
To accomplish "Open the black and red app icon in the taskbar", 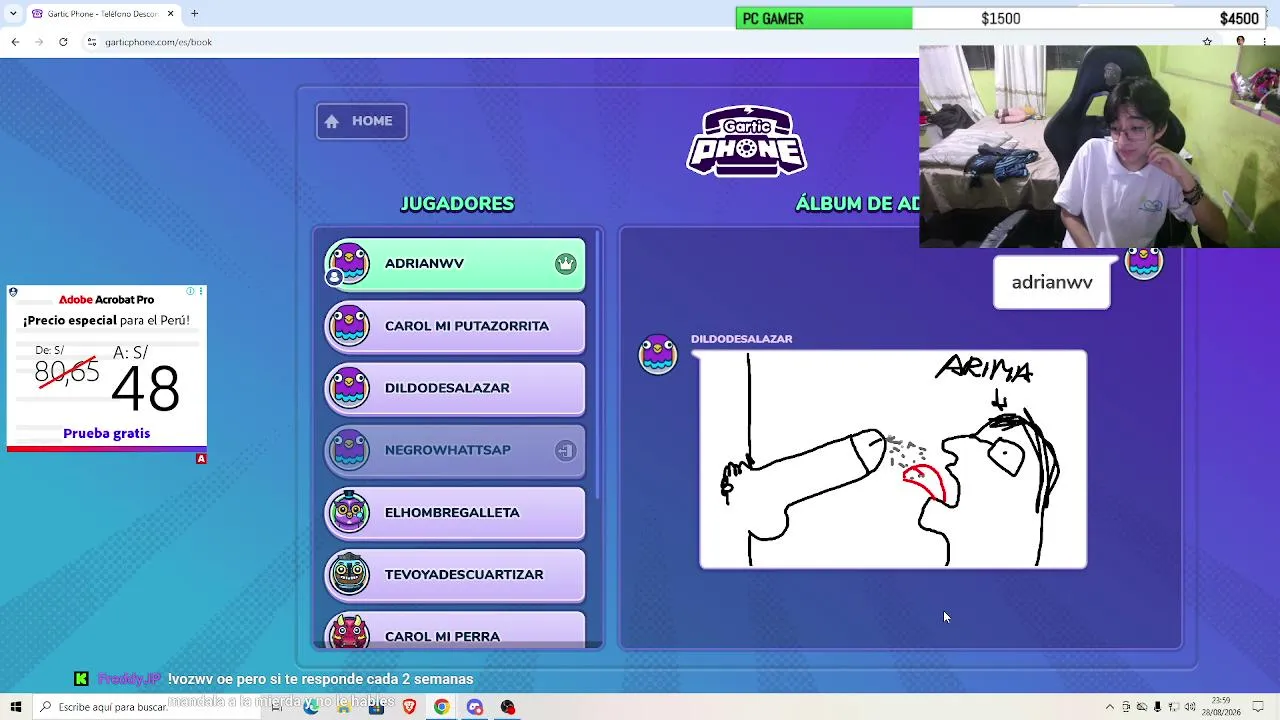I will click(508, 707).
